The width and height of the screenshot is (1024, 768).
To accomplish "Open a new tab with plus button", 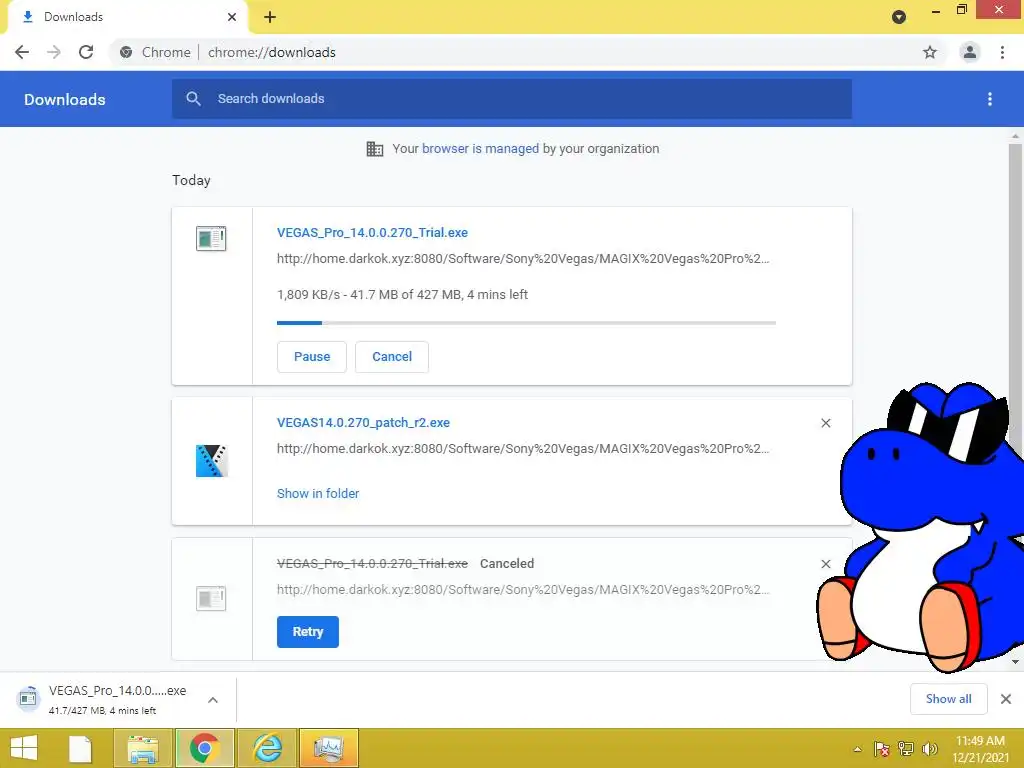I will [x=270, y=17].
